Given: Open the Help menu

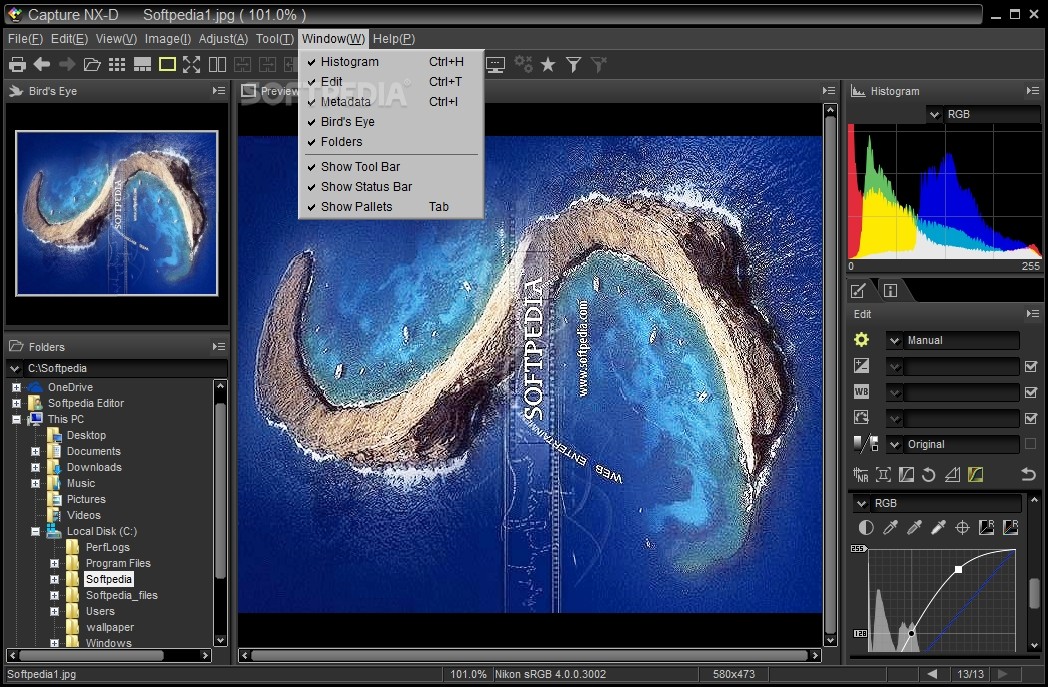Looking at the screenshot, I should 394,39.
